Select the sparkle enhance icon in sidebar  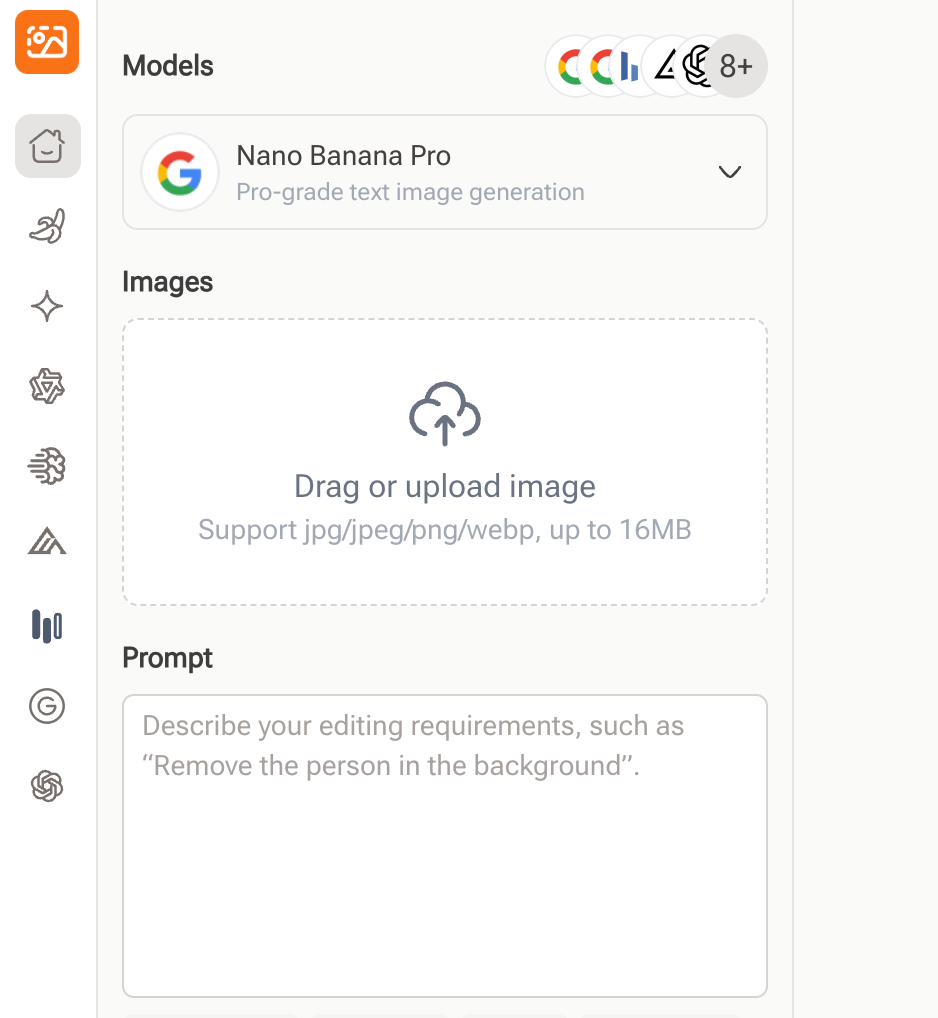47,306
